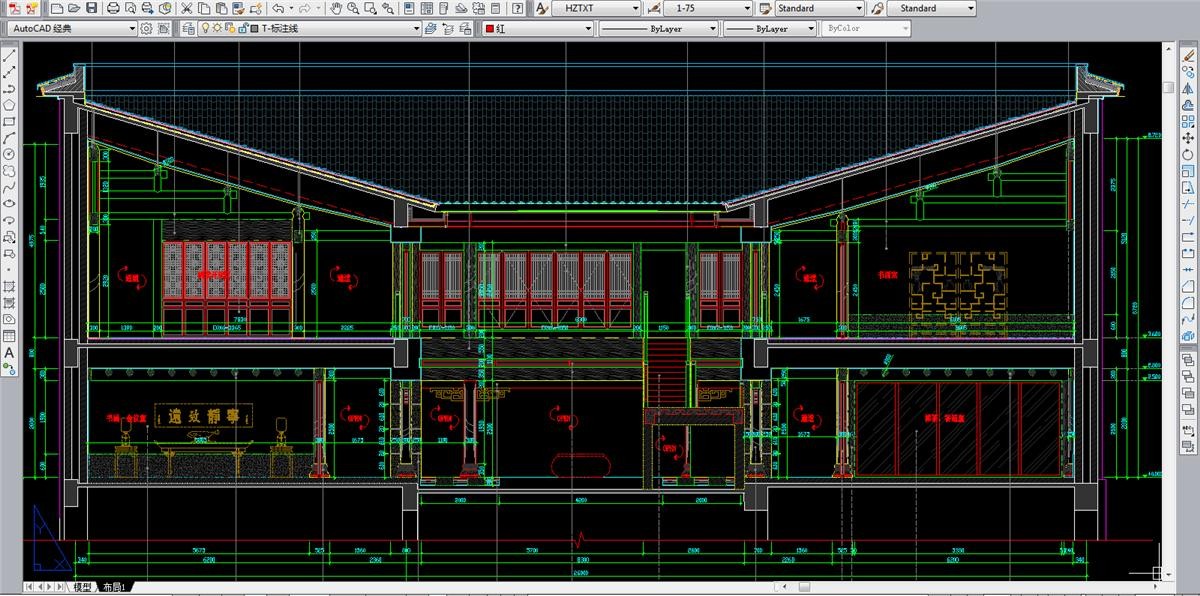
Task: Toggle the layer on/off lightbulb icon
Action: click(x=205, y=29)
